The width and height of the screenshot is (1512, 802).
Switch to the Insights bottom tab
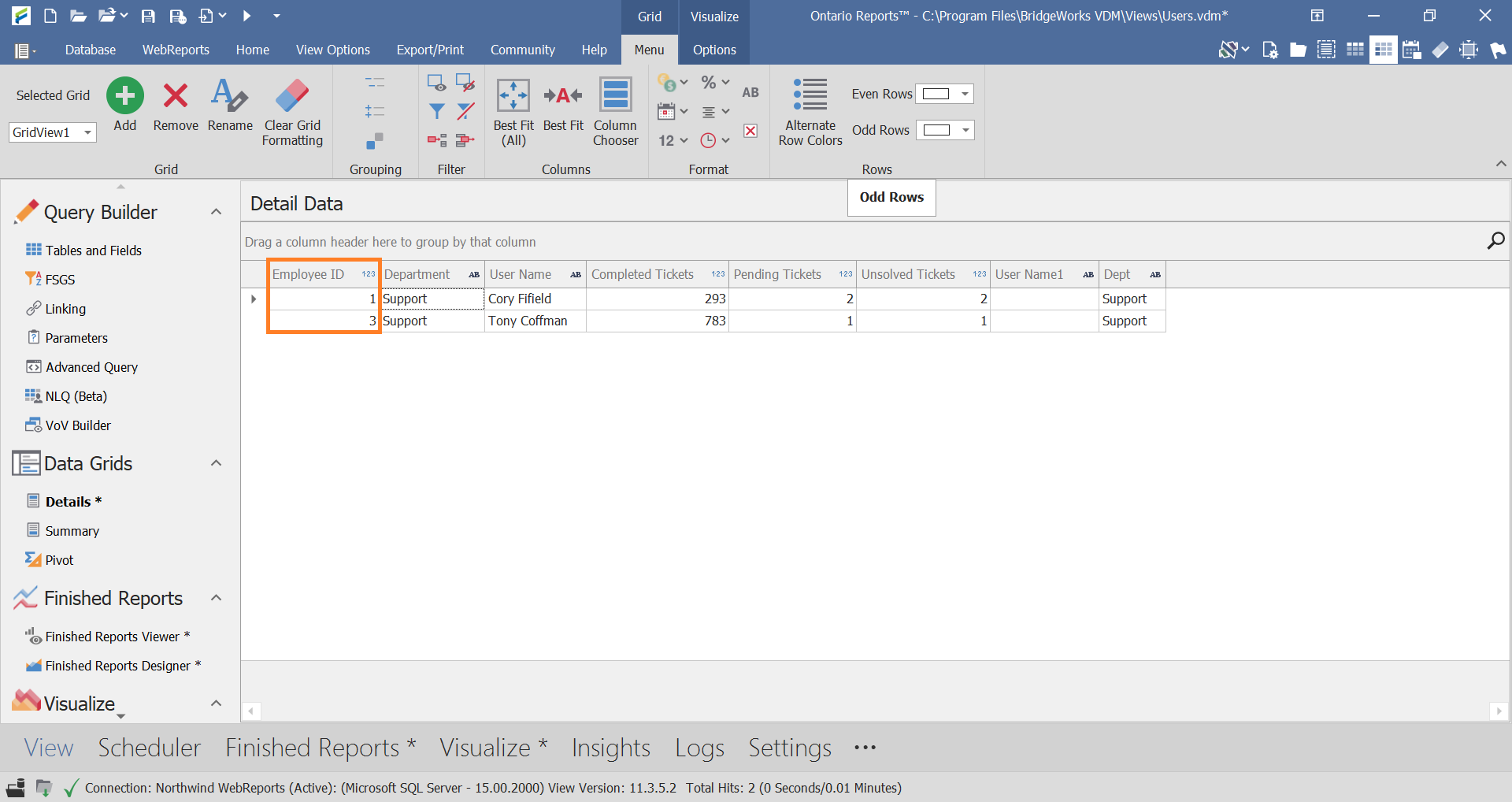click(x=611, y=748)
